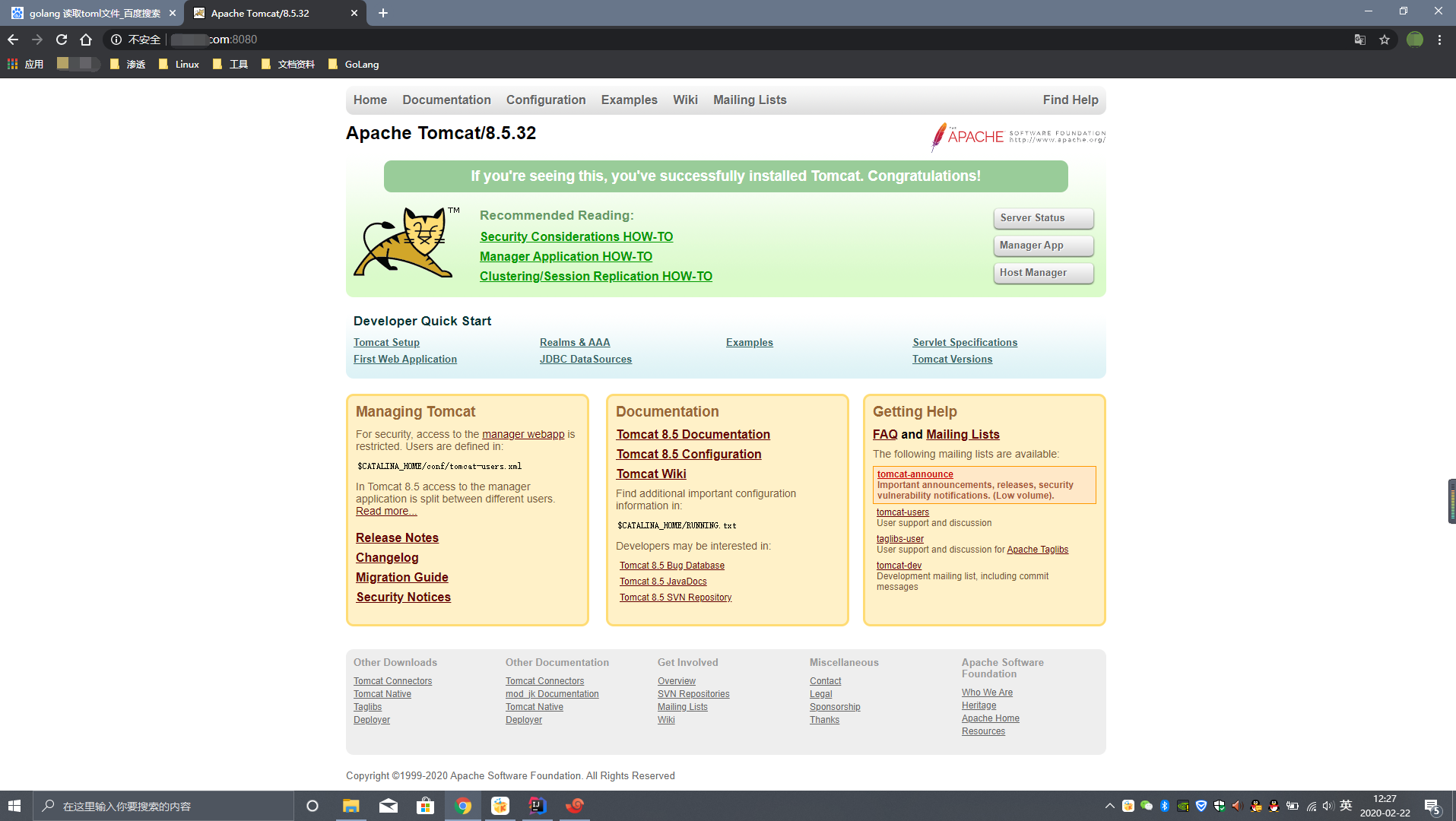Screen dimensions: 1456x821
Task: Open Clustering/Session Replication HOW-TO link
Action: pyautogui.click(x=596, y=276)
